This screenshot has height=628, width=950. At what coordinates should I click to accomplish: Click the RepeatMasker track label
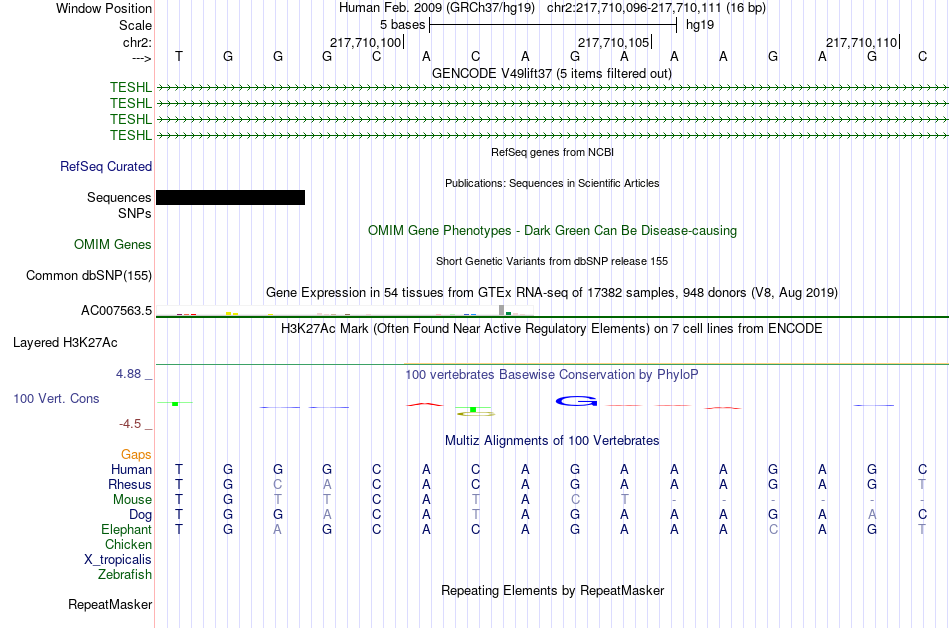pos(110,604)
